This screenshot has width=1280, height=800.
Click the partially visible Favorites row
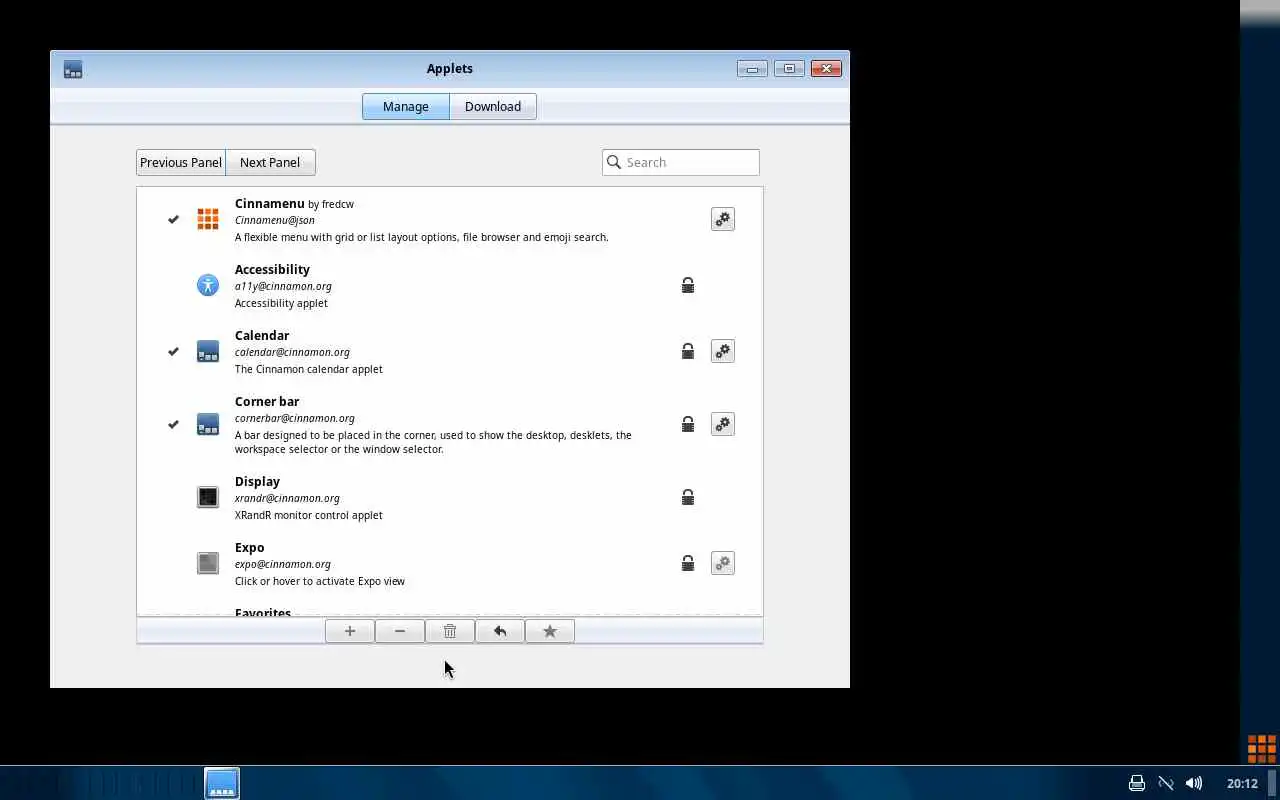tap(450, 612)
